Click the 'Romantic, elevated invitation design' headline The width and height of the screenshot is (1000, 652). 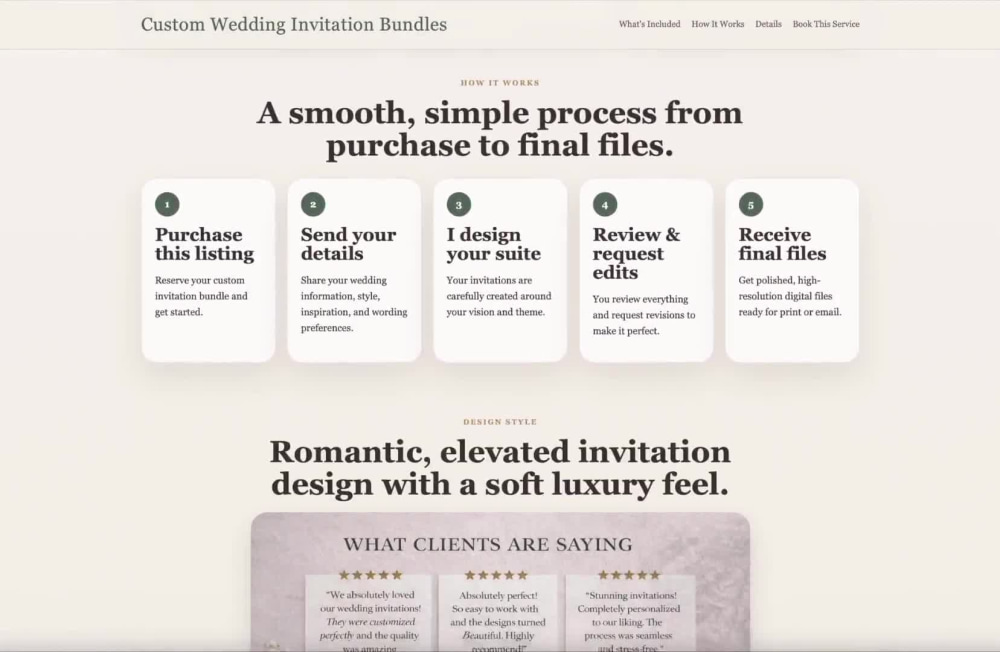(x=500, y=468)
